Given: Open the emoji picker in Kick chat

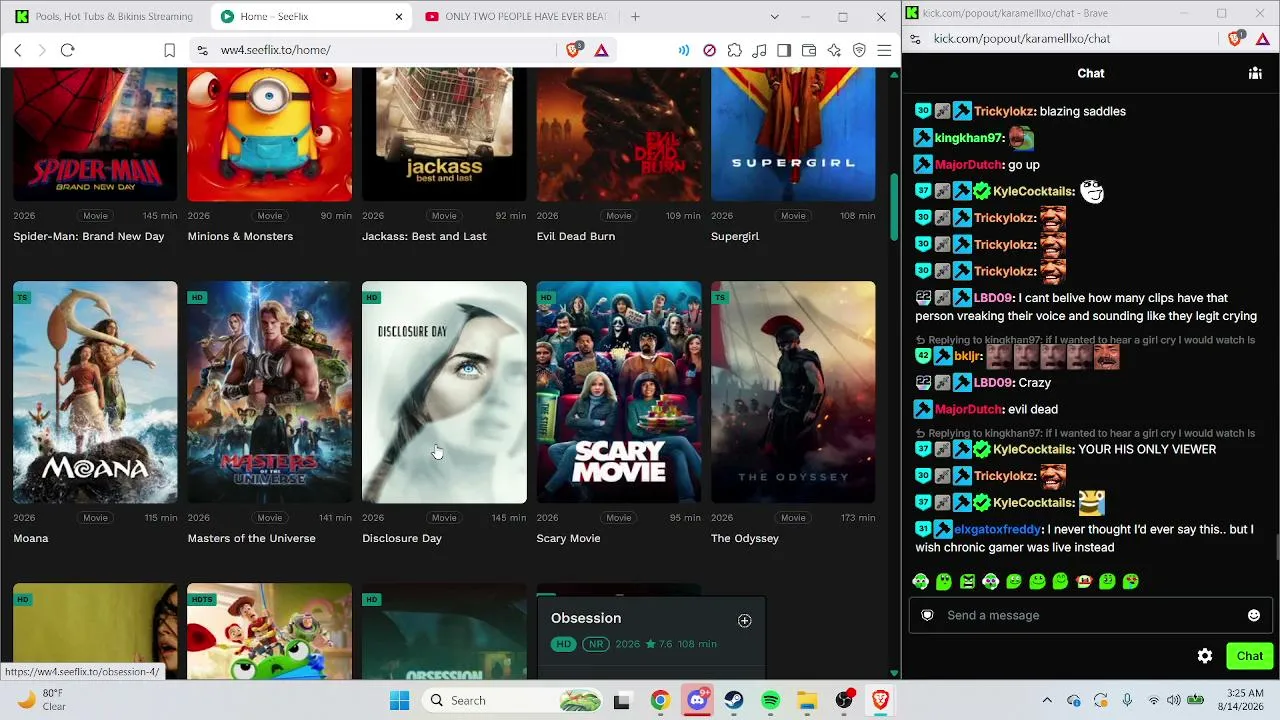Looking at the screenshot, I should pos(1254,615).
